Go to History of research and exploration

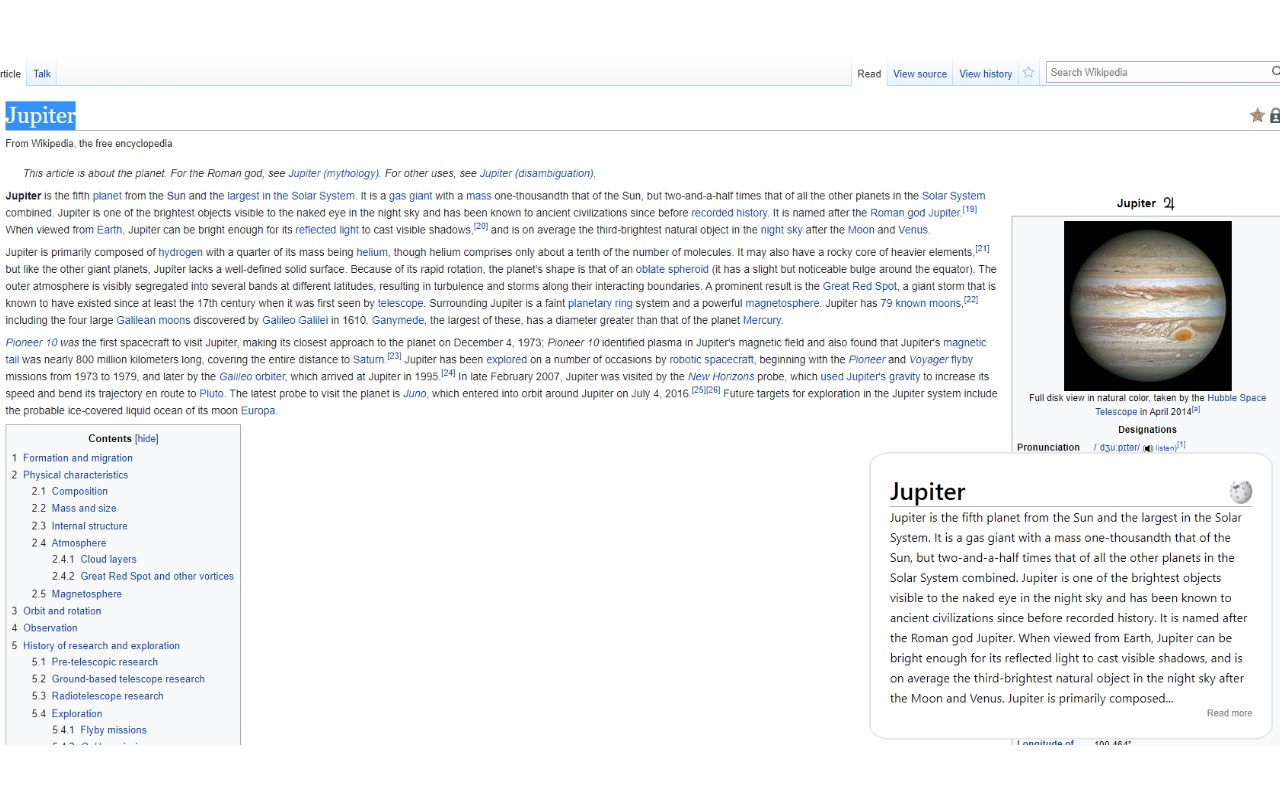coord(102,646)
